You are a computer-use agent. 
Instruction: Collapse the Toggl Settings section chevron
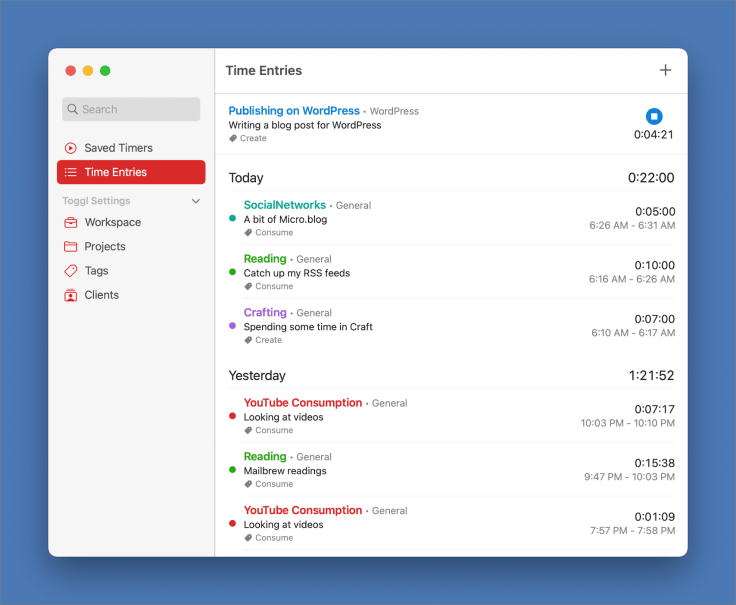point(196,201)
